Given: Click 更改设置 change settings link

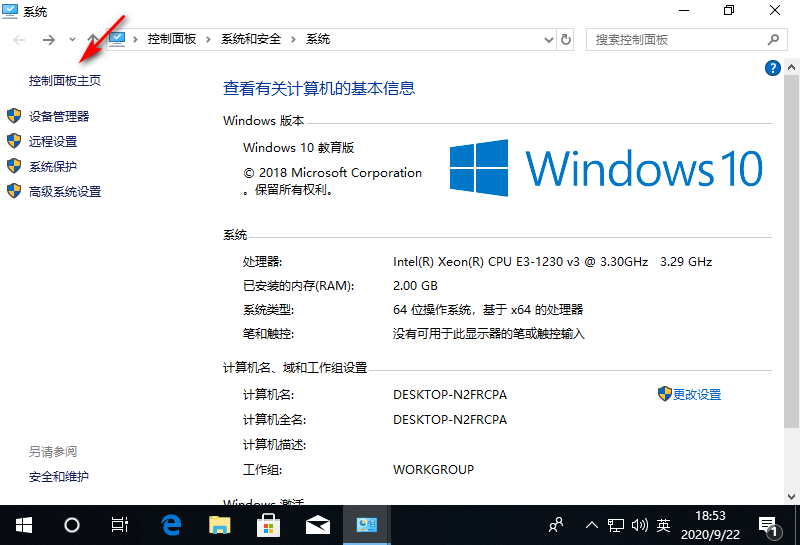Looking at the screenshot, I should (x=696, y=395).
